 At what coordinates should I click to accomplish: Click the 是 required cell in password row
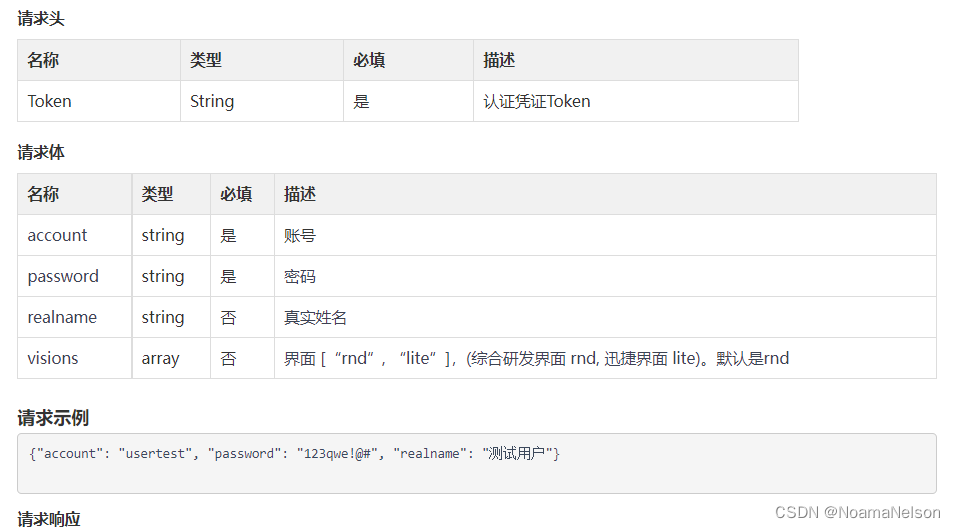click(242, 276)
